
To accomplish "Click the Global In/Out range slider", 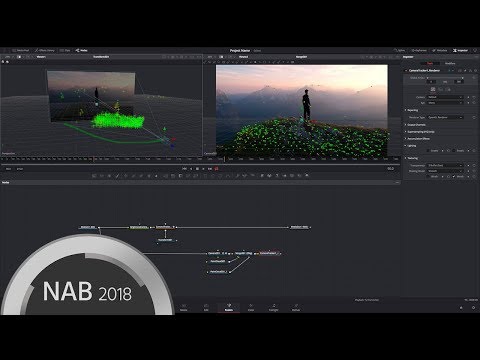I will [x=445, y=78].
